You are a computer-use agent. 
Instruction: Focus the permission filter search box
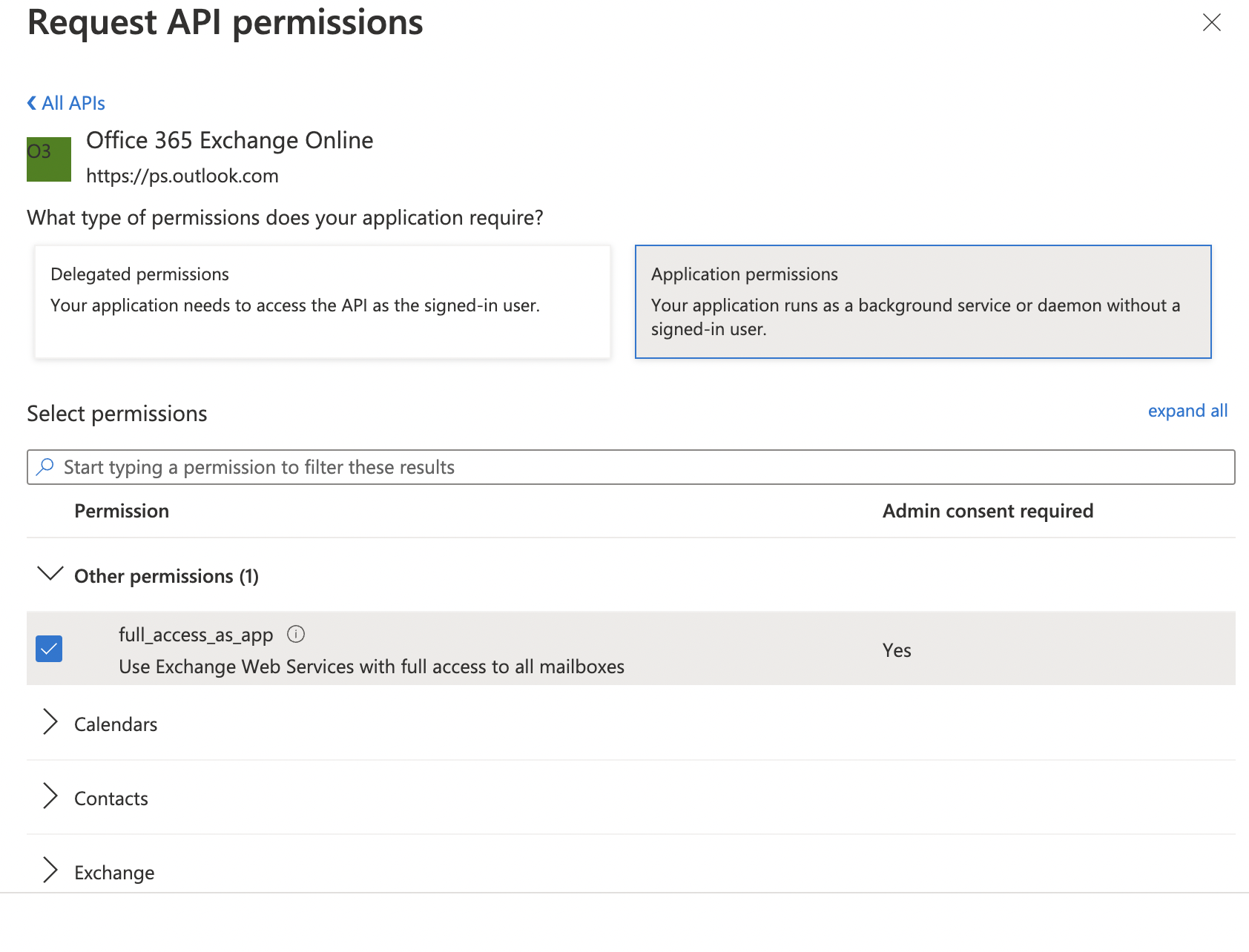631,467
